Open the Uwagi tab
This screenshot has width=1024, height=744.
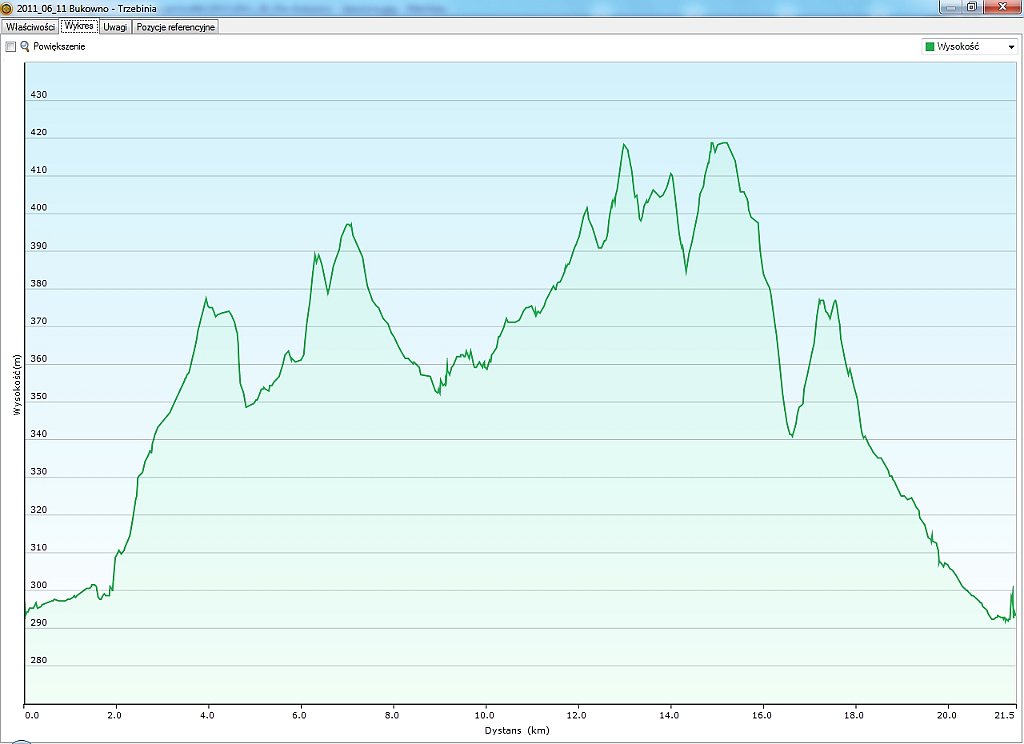(x=115, y=27)
